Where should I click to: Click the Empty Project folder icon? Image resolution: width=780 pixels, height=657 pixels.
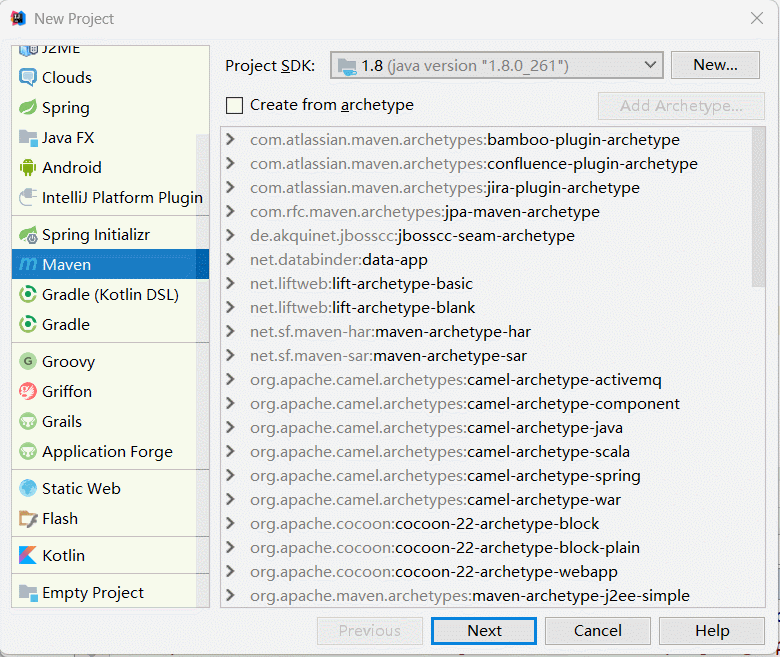pyautogui.click(x=28, y=593)
